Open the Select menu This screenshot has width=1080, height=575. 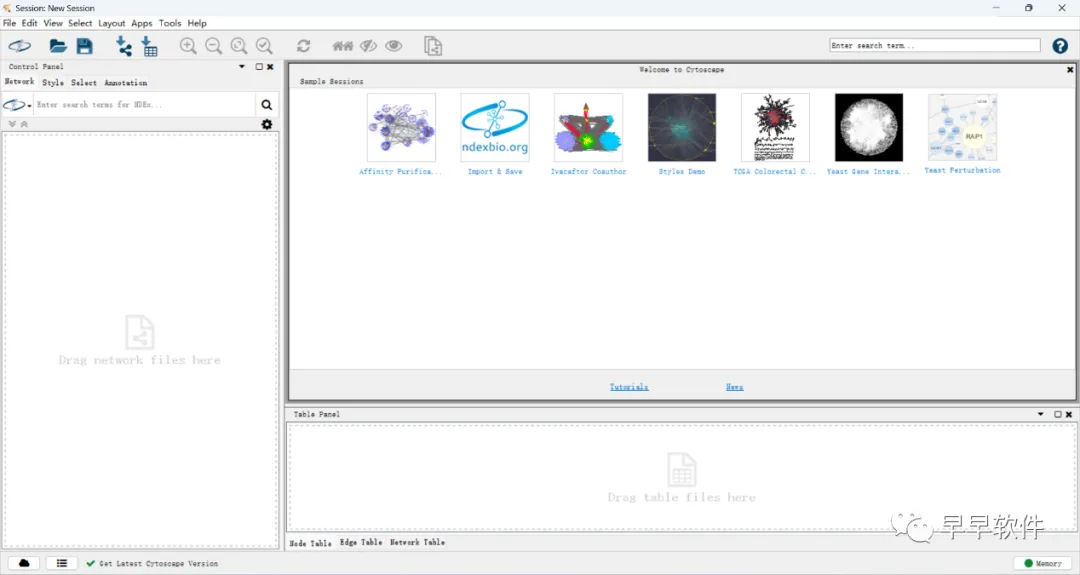click(80, 23)
